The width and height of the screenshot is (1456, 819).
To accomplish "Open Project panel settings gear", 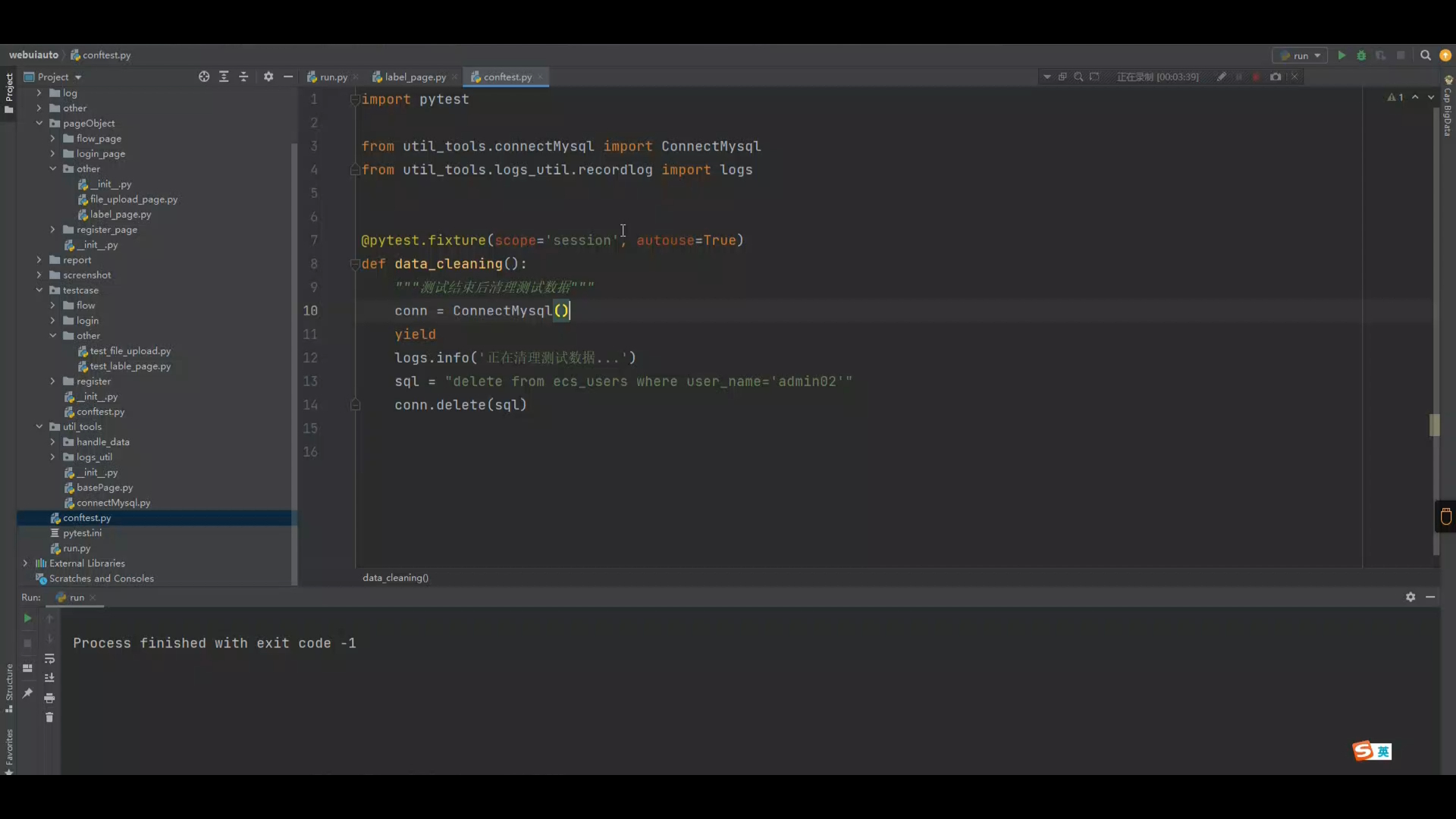I will pyautogui.click(x=268, y=77).
